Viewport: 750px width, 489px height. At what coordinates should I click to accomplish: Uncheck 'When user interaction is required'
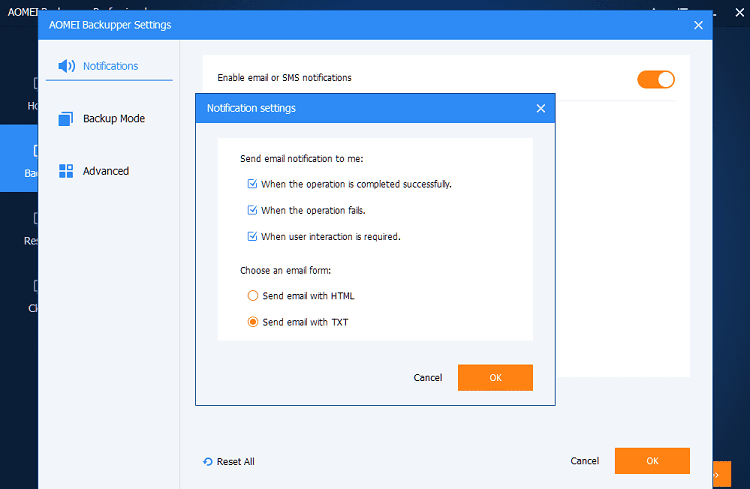(x=252, y=236)
